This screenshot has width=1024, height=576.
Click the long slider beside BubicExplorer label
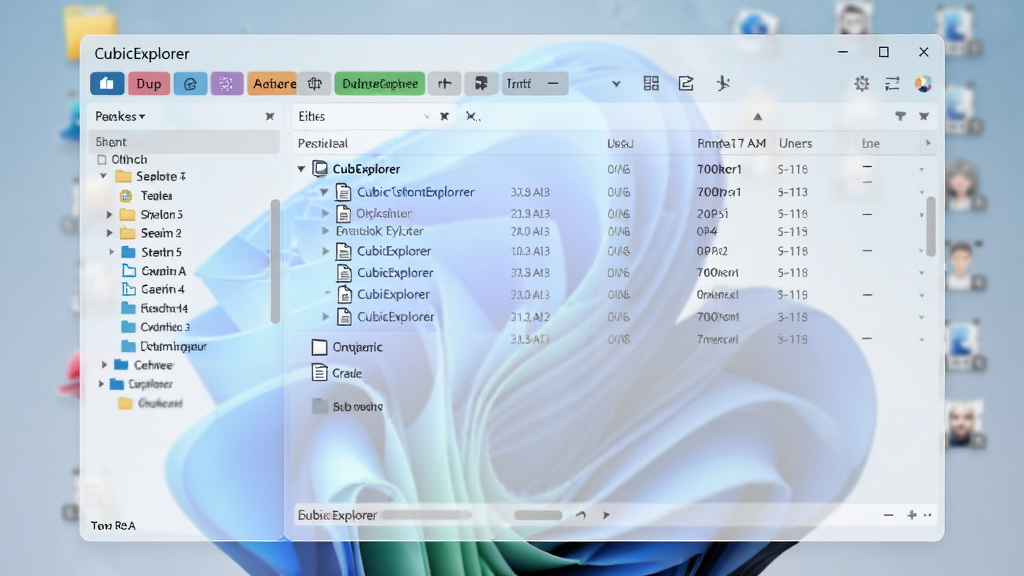pos(426,515)
